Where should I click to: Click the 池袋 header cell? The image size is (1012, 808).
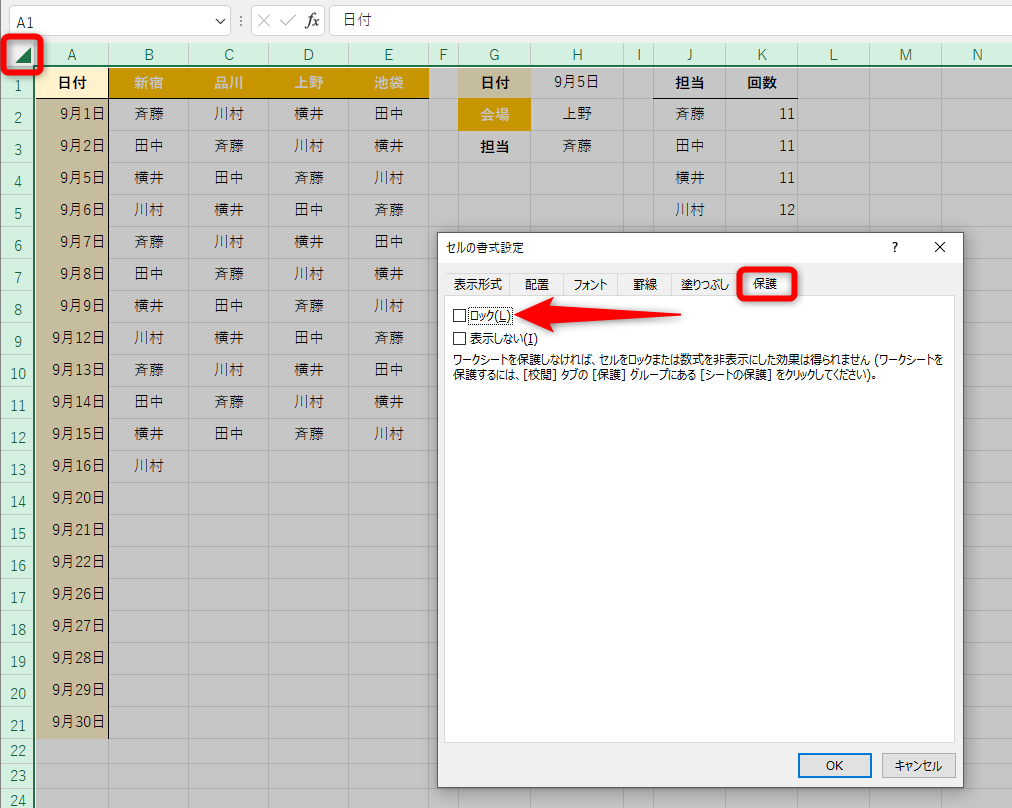click(x=389, y=83)
